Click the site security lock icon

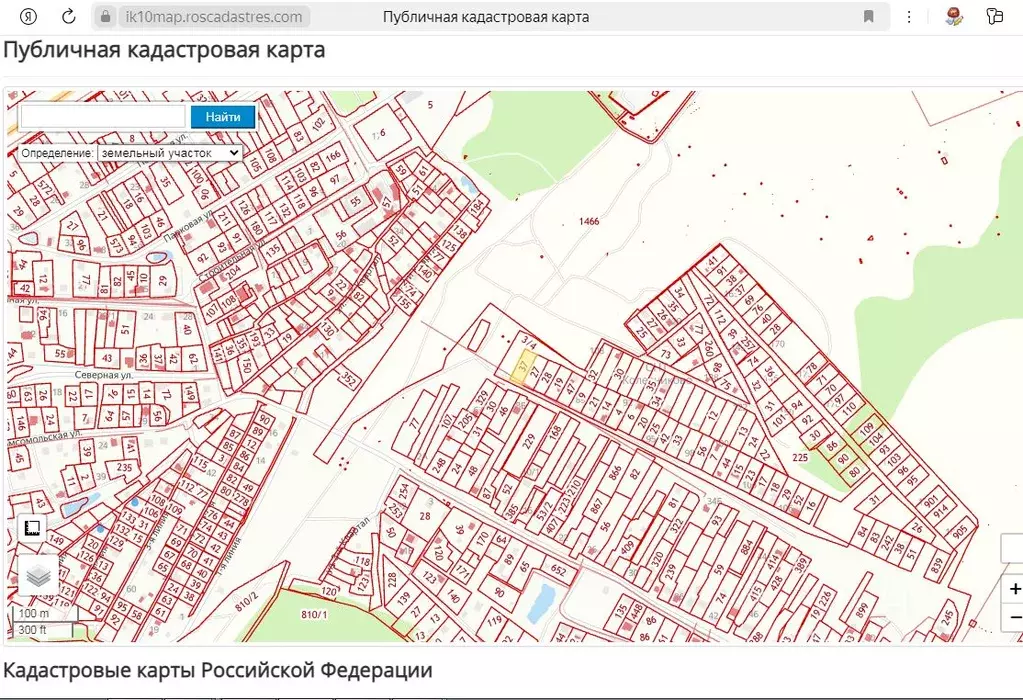coord(104,16)
